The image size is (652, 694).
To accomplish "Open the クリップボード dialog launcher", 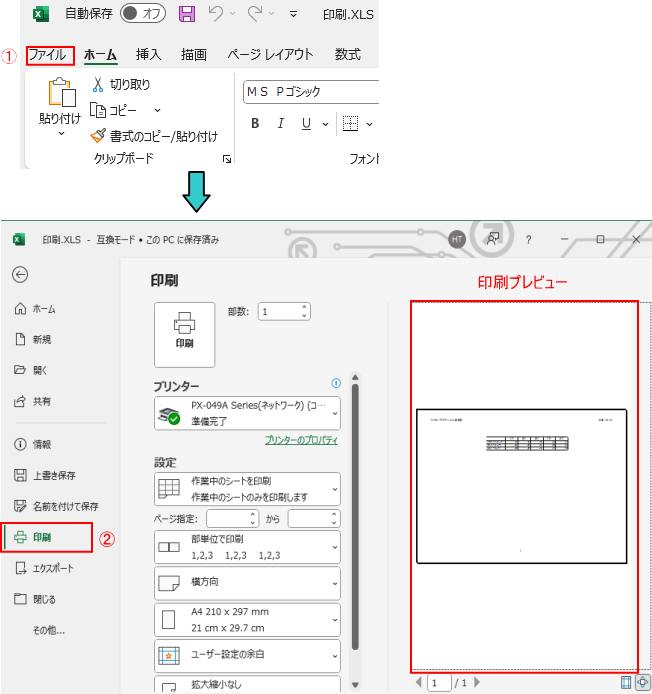I will point(227,159).
